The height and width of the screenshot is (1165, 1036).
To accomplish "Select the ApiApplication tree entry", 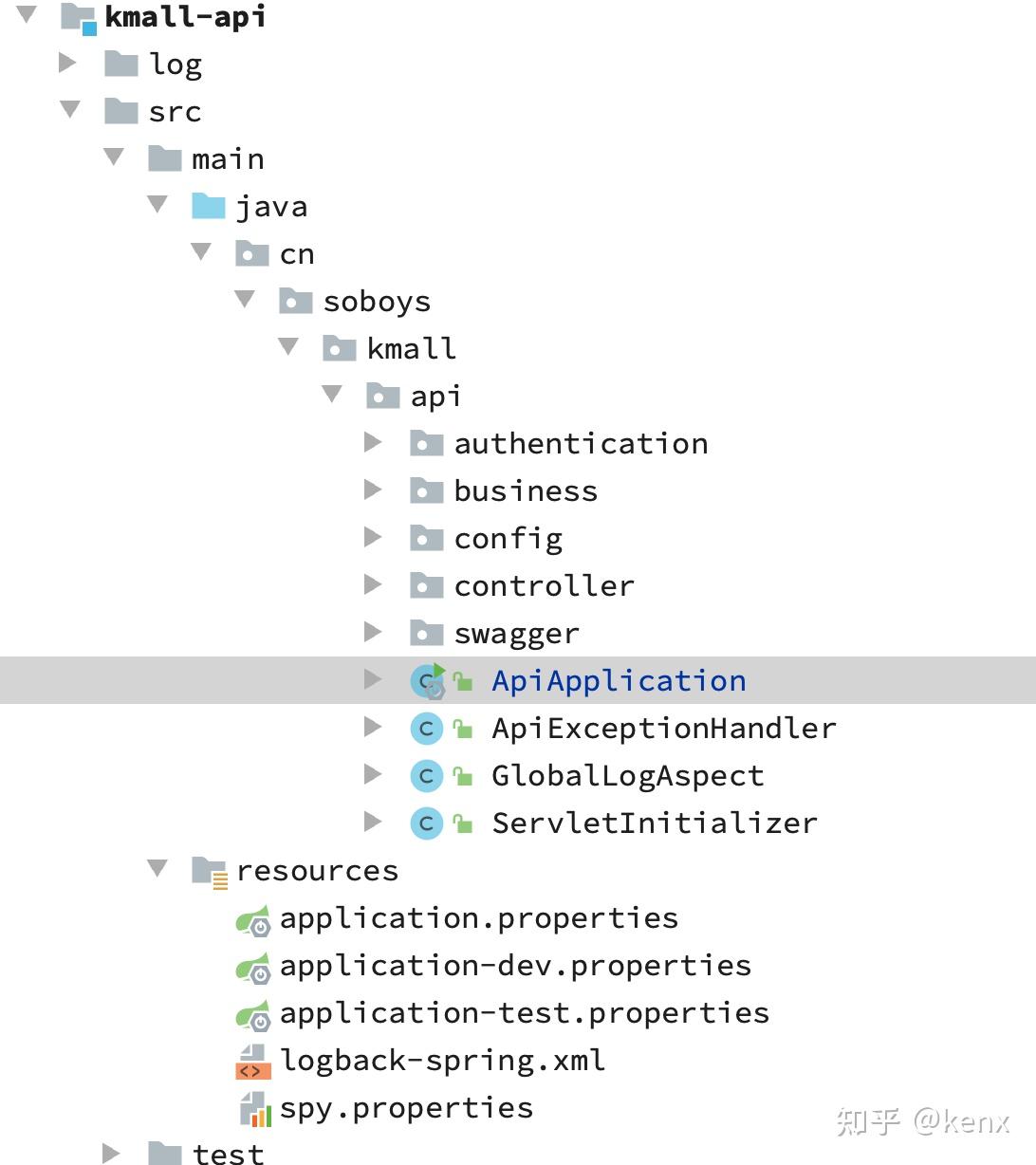I will (x=618, y=680).
